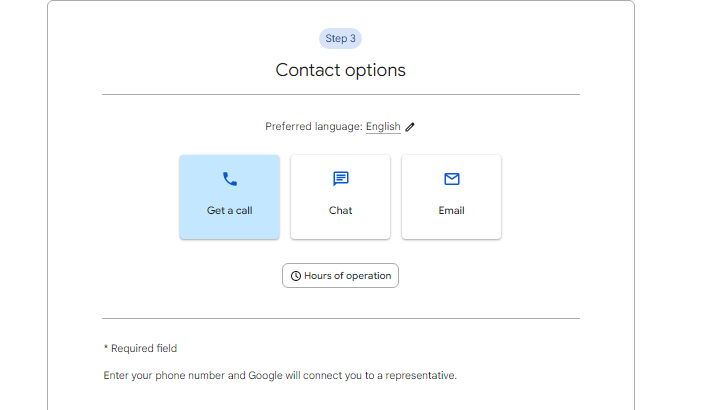711x410 pixels.
Task: Click the Contact options heading
Action: 341,70
